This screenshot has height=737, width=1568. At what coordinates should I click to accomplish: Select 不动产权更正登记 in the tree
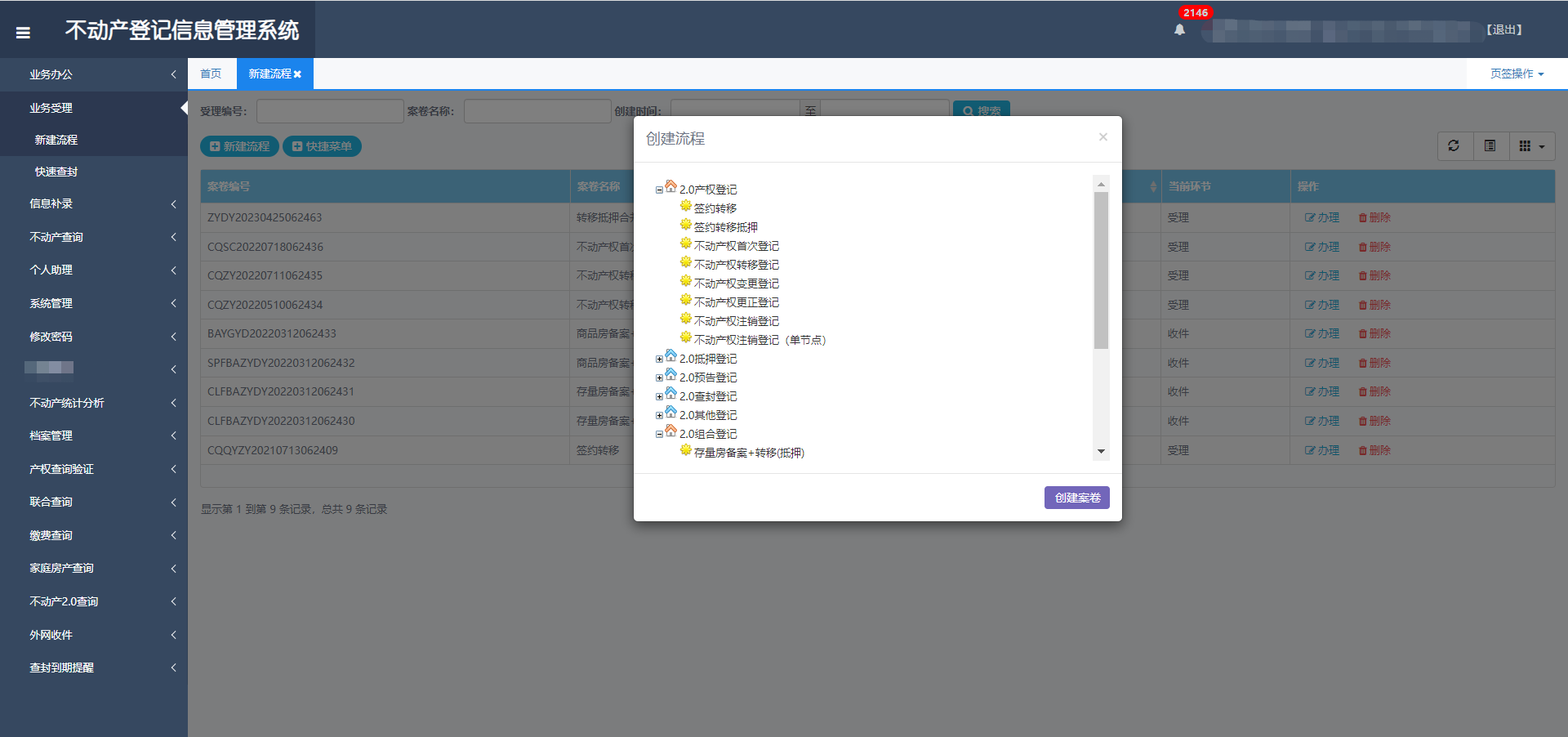(736, 302)
